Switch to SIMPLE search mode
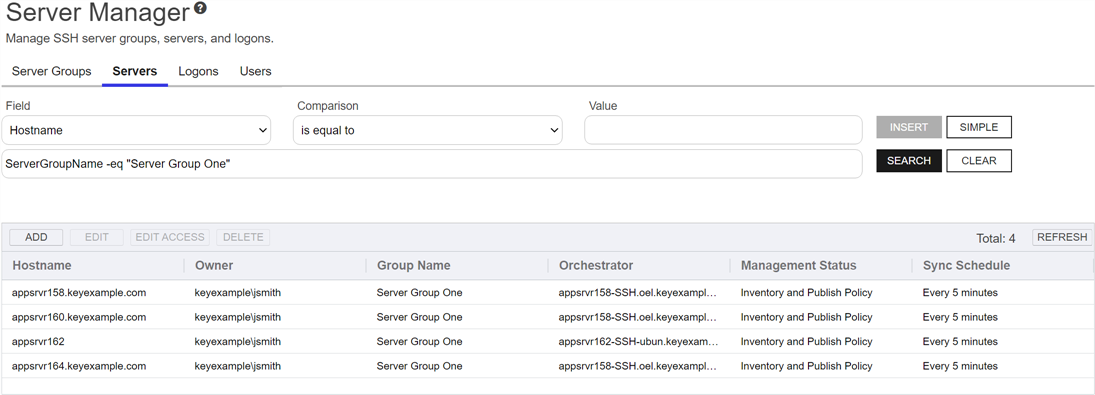This screenshot has height=395, width=1095. click(x=978, y=127)
